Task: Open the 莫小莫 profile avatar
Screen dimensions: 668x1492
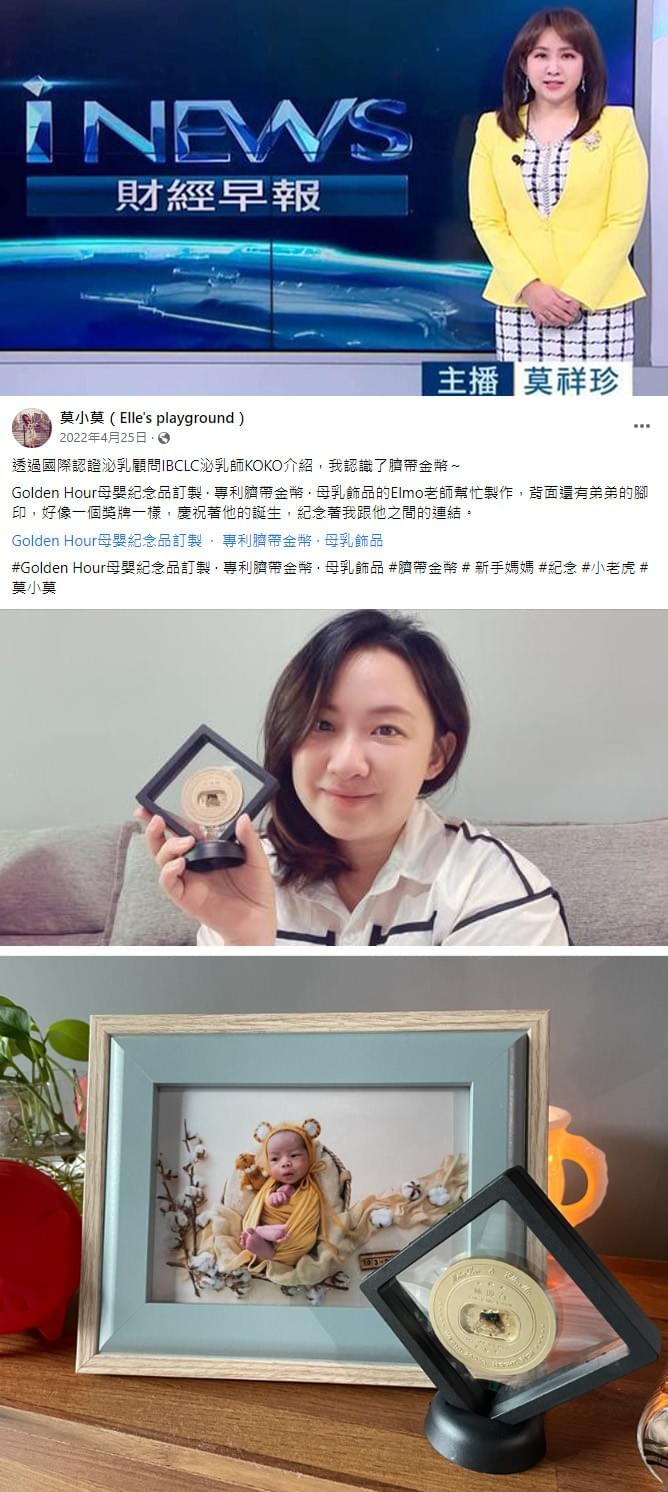Action: pyautogui.click(x=32, y=428)
